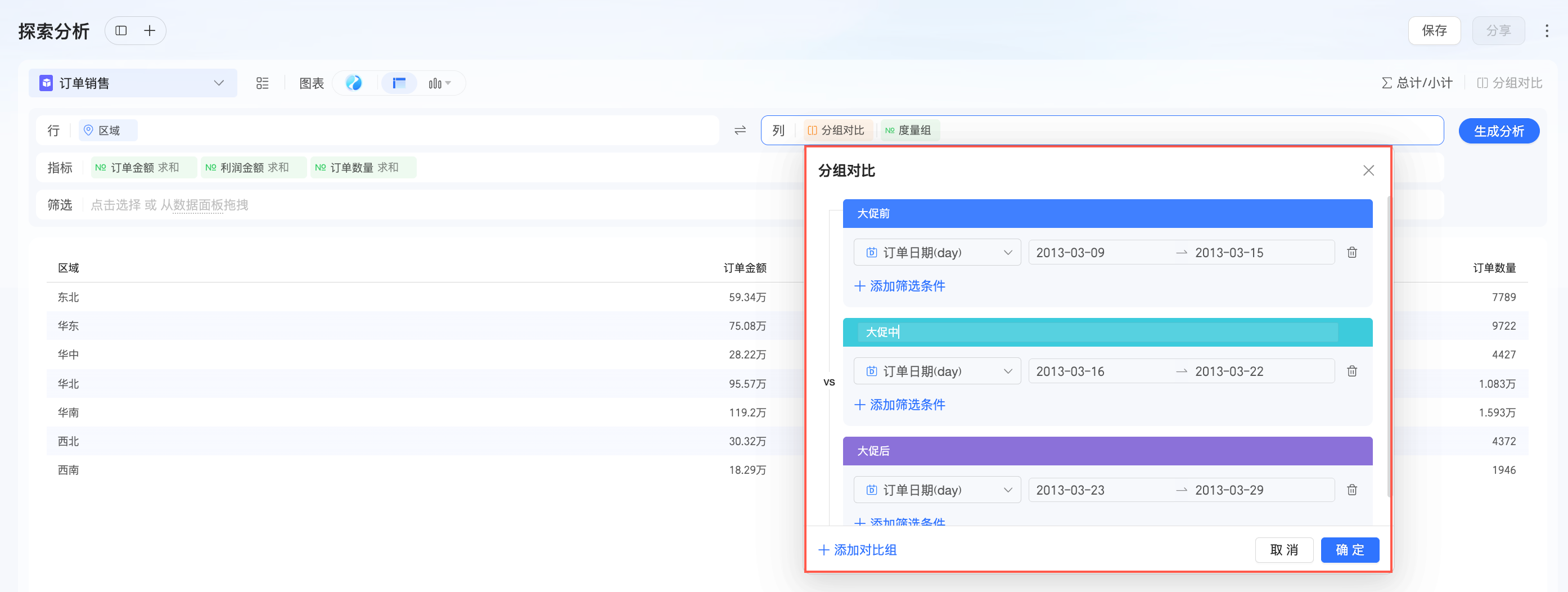Screen dimensions: 1568x592
Task: Open bar chart type dropdown
Action: coord(439,83)
